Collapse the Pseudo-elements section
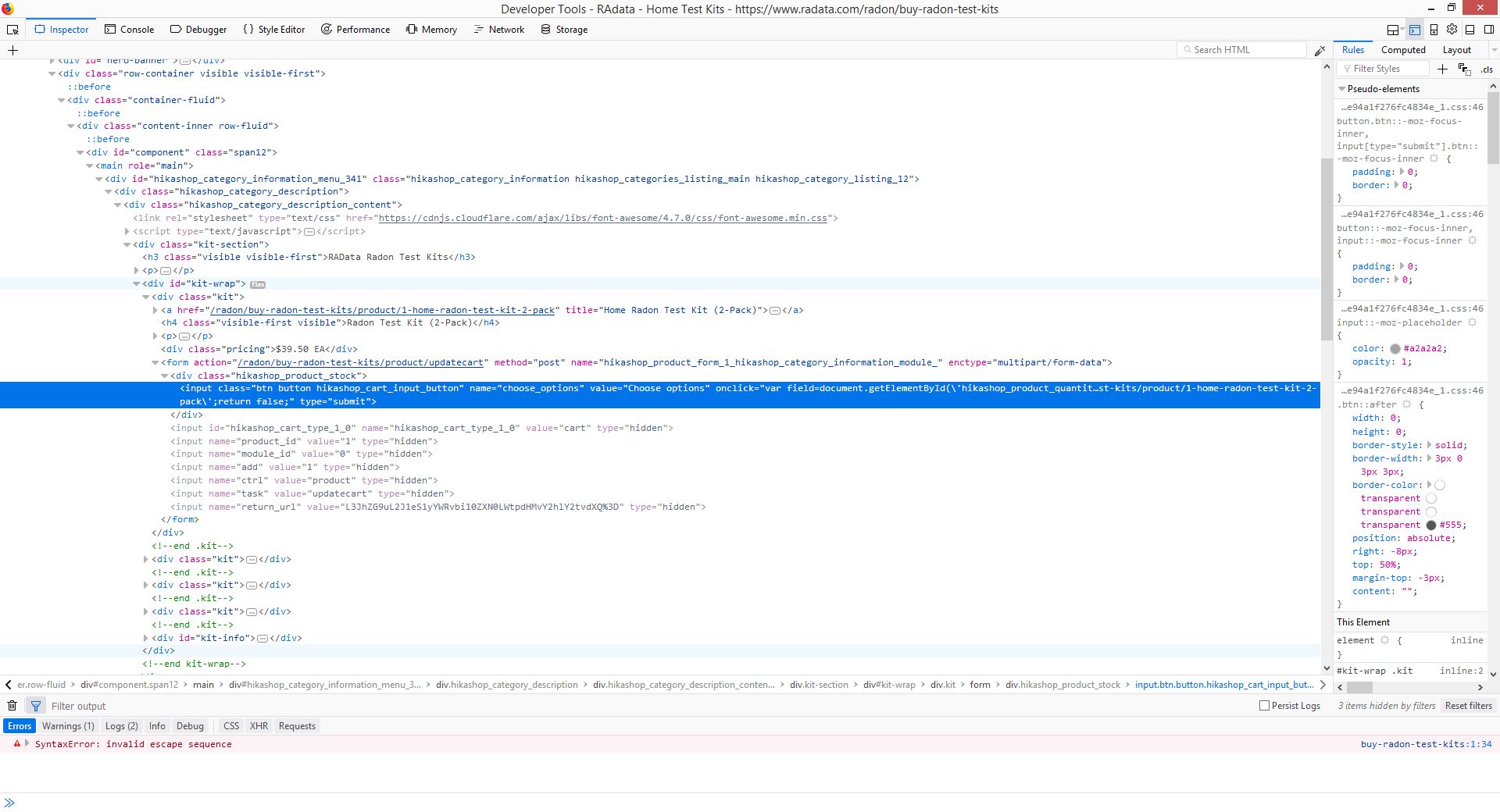 tap(1342, 89)
